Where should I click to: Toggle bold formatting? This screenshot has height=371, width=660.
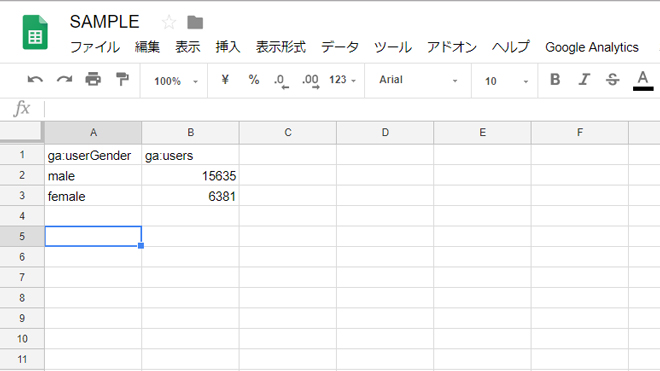(x=555, y=80)
